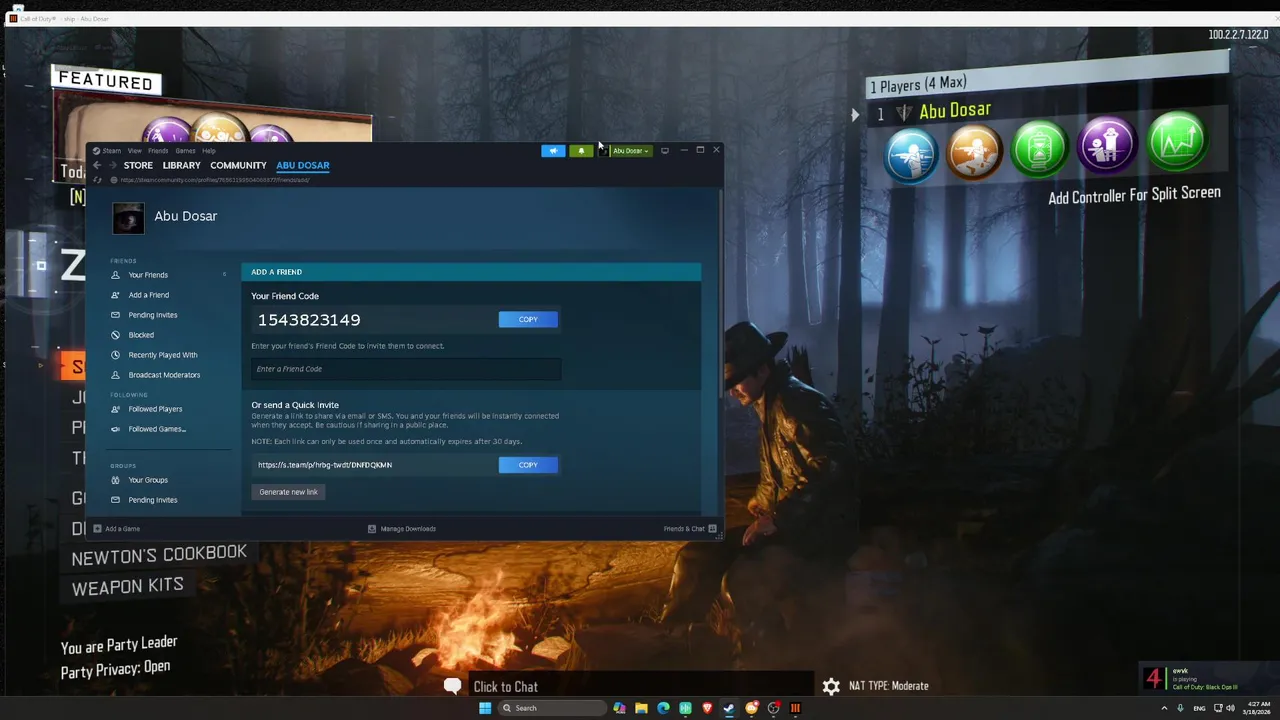Click the Steam community URL bar
This screenshot has width=1280, height=720.
click(215, 180)
